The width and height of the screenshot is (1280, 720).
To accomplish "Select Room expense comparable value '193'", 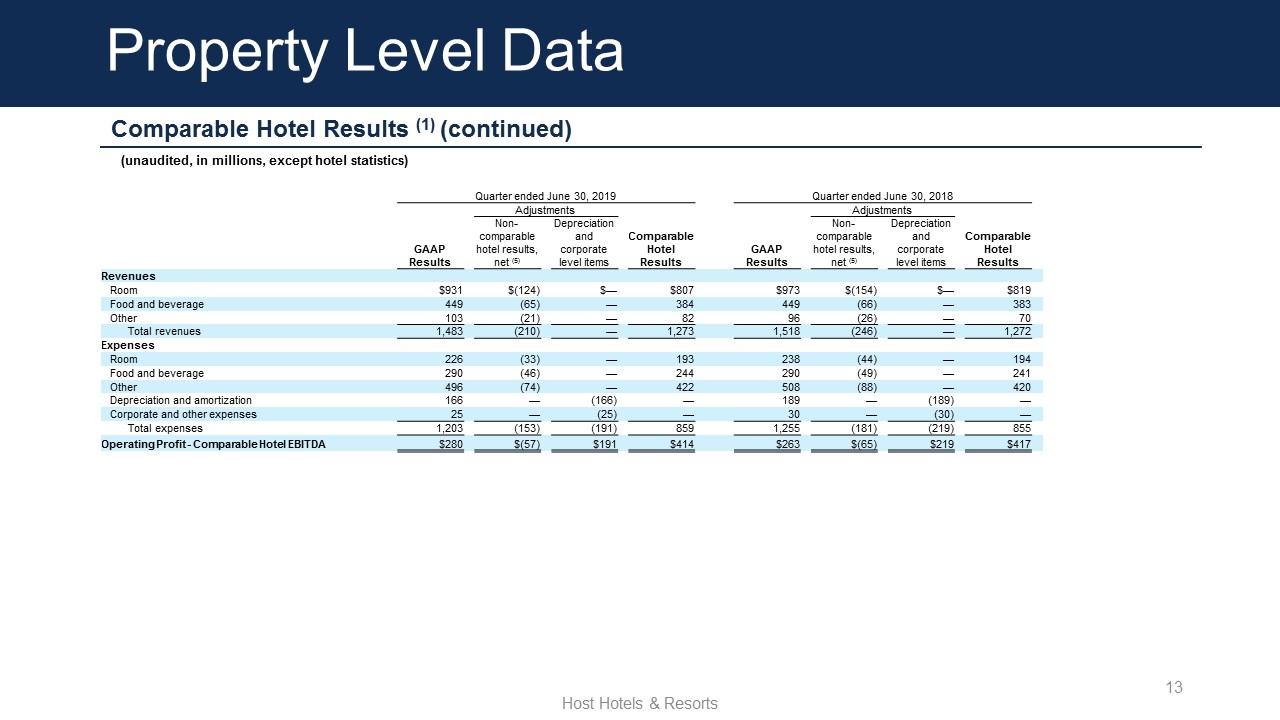I will [684, 359].
